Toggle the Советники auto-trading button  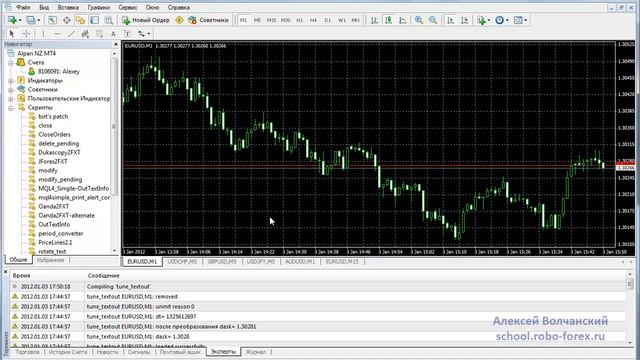208,20
